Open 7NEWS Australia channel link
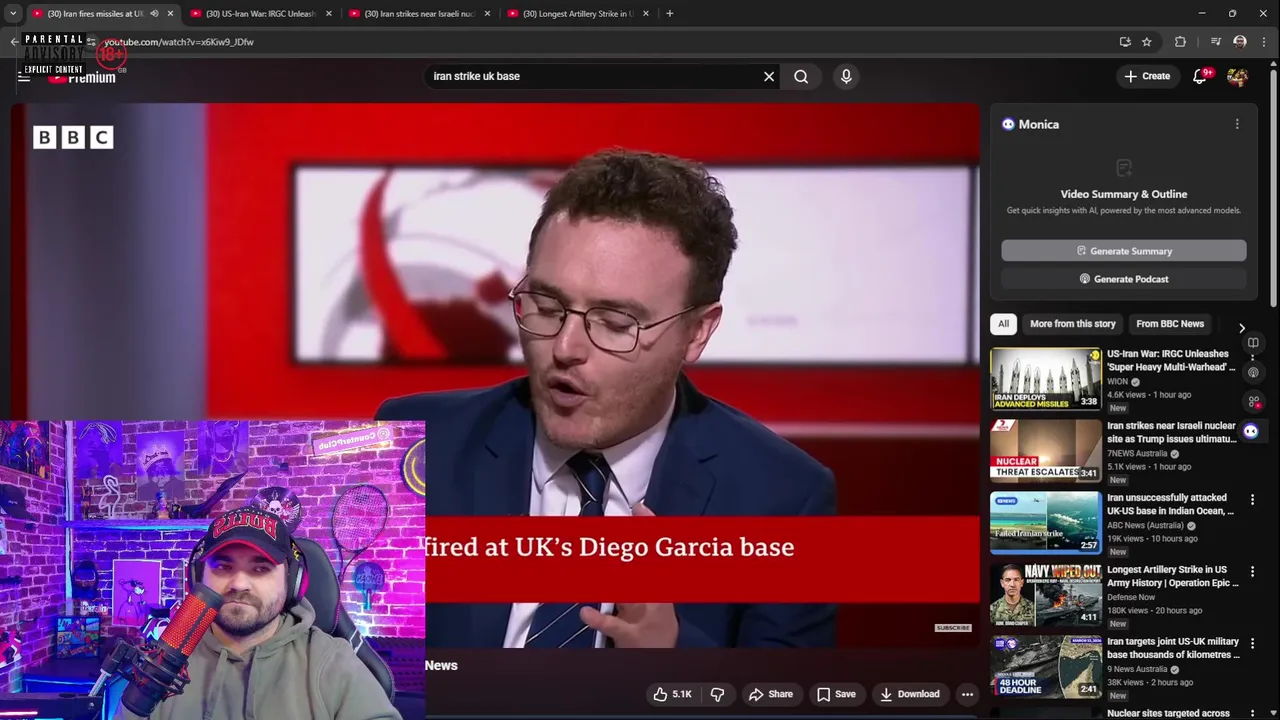 (1137, 453)
